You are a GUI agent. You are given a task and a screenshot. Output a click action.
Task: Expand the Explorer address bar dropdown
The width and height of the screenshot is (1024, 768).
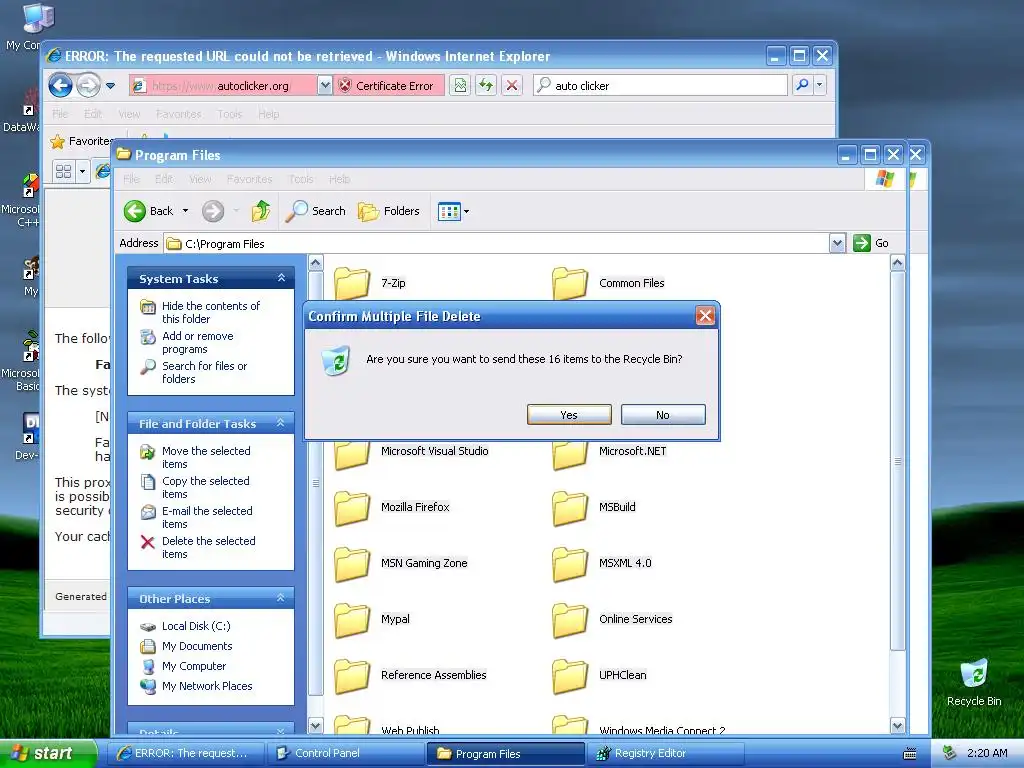pyautogui.click(x=837, y=244)
